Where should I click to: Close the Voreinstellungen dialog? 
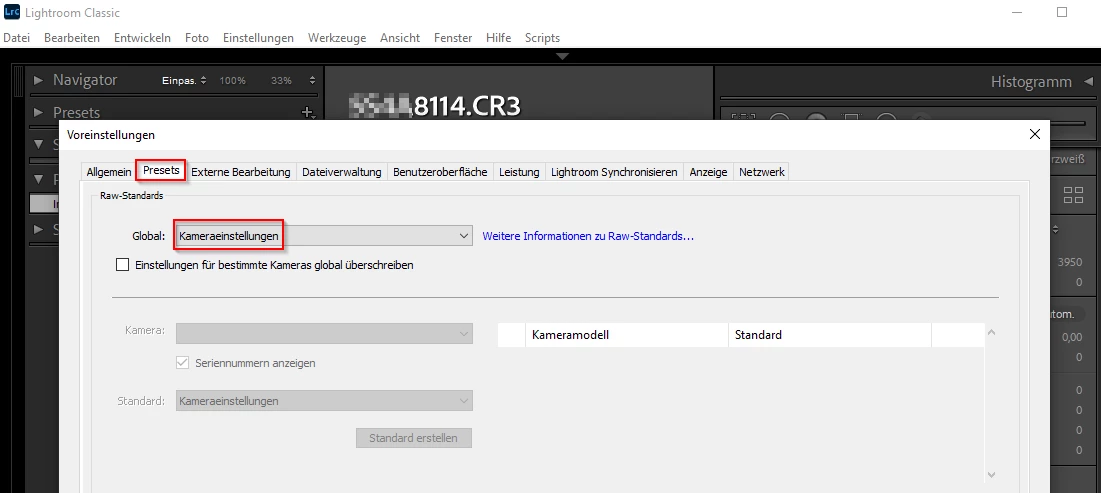coord(1034,134)
